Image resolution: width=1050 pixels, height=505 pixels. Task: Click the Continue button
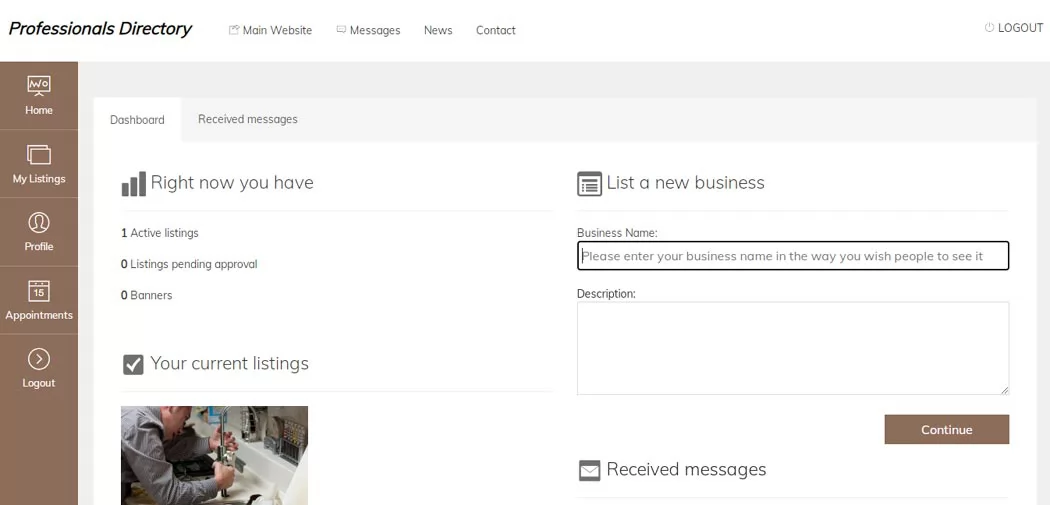coord(946,429)
